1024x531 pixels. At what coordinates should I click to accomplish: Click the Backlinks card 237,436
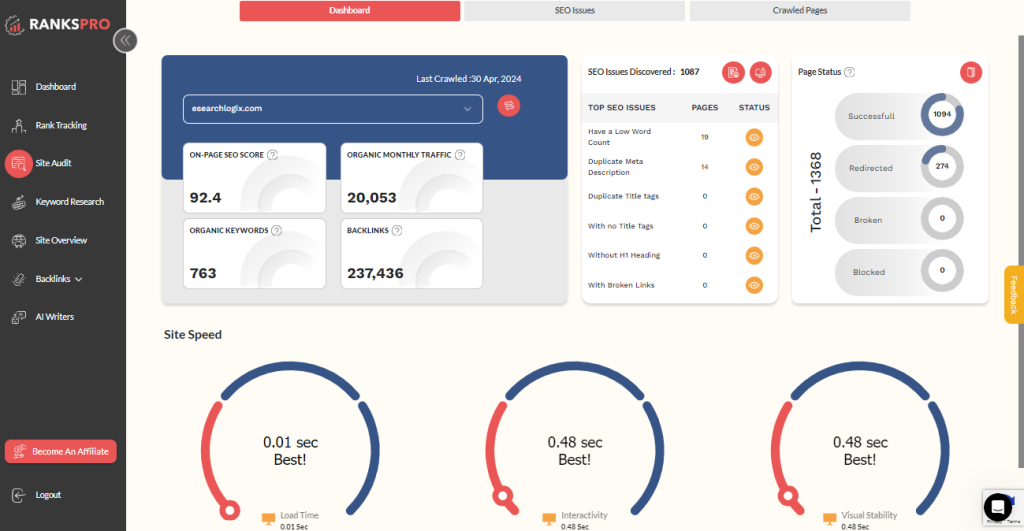click(x=411, y=253)
